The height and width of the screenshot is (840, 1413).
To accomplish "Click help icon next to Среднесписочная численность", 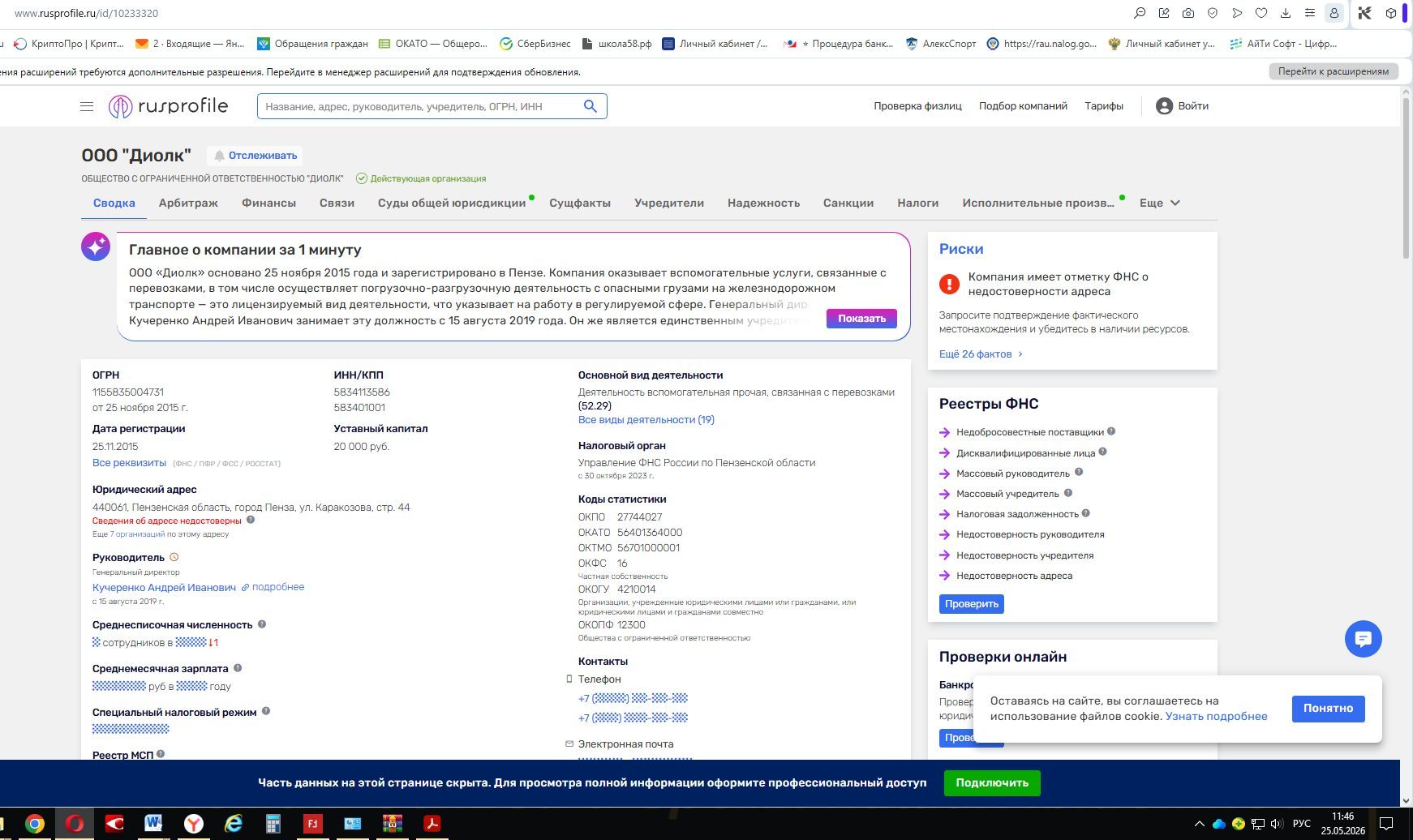I will point(262,624).
